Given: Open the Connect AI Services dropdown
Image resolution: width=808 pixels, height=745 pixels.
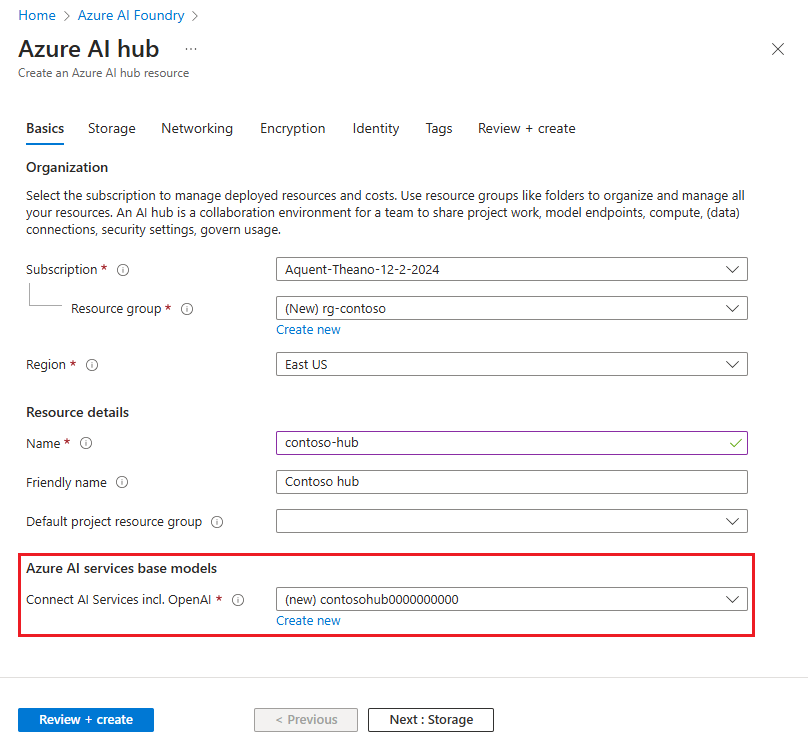Looking at the screenshot, I should 512,600.
